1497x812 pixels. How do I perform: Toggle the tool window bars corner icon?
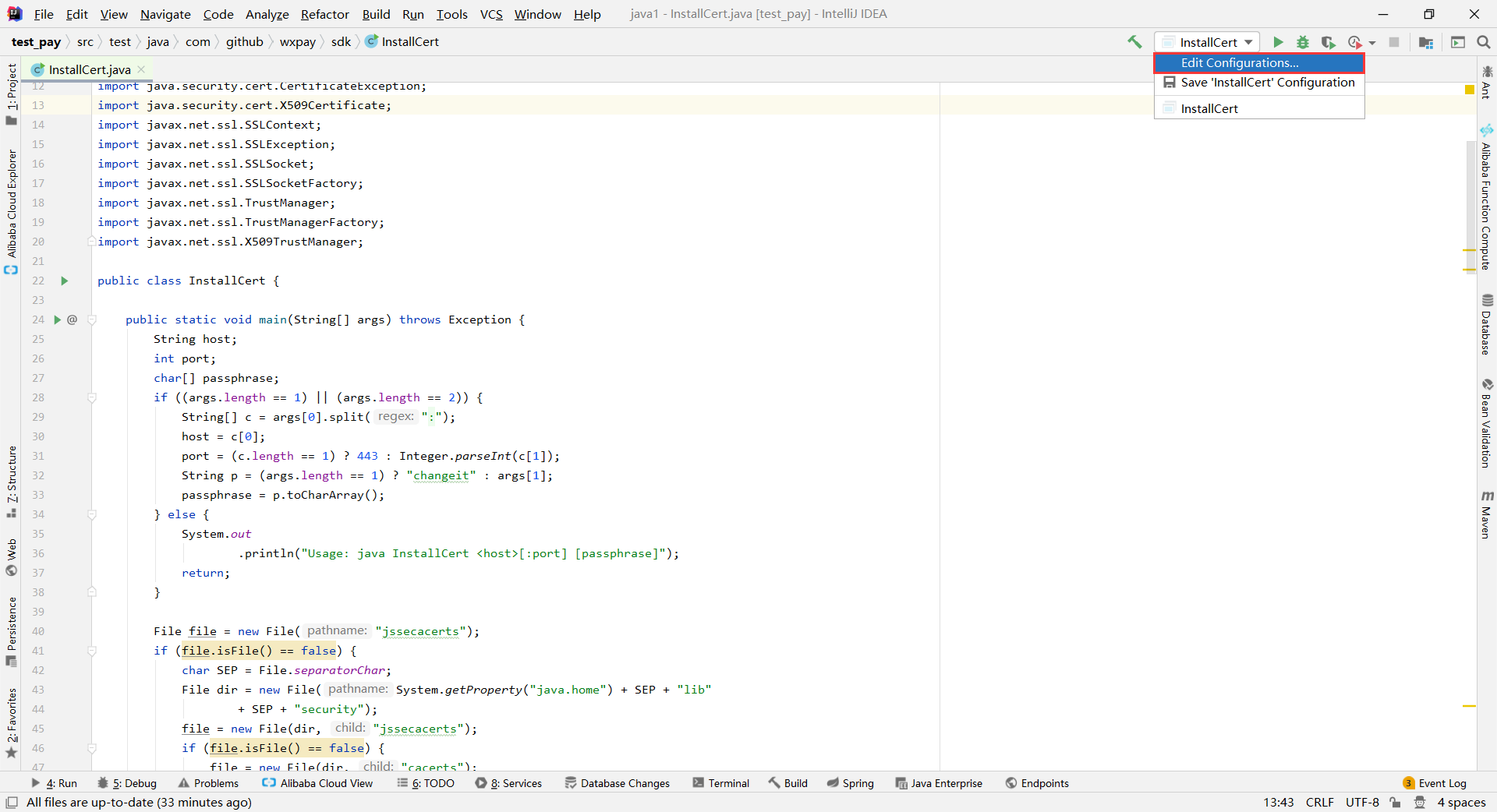(x=12, y=802)
